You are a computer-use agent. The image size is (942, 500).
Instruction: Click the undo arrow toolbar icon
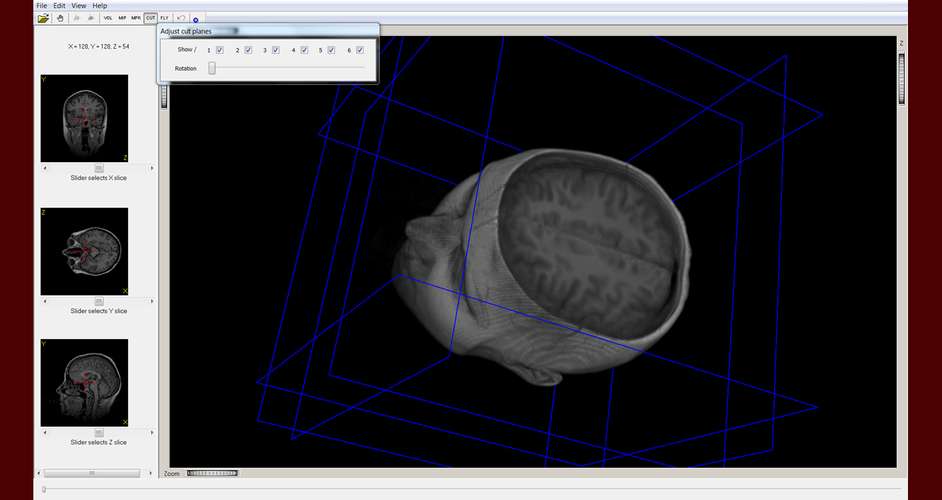pyautogui.click(x=181, y=19)
